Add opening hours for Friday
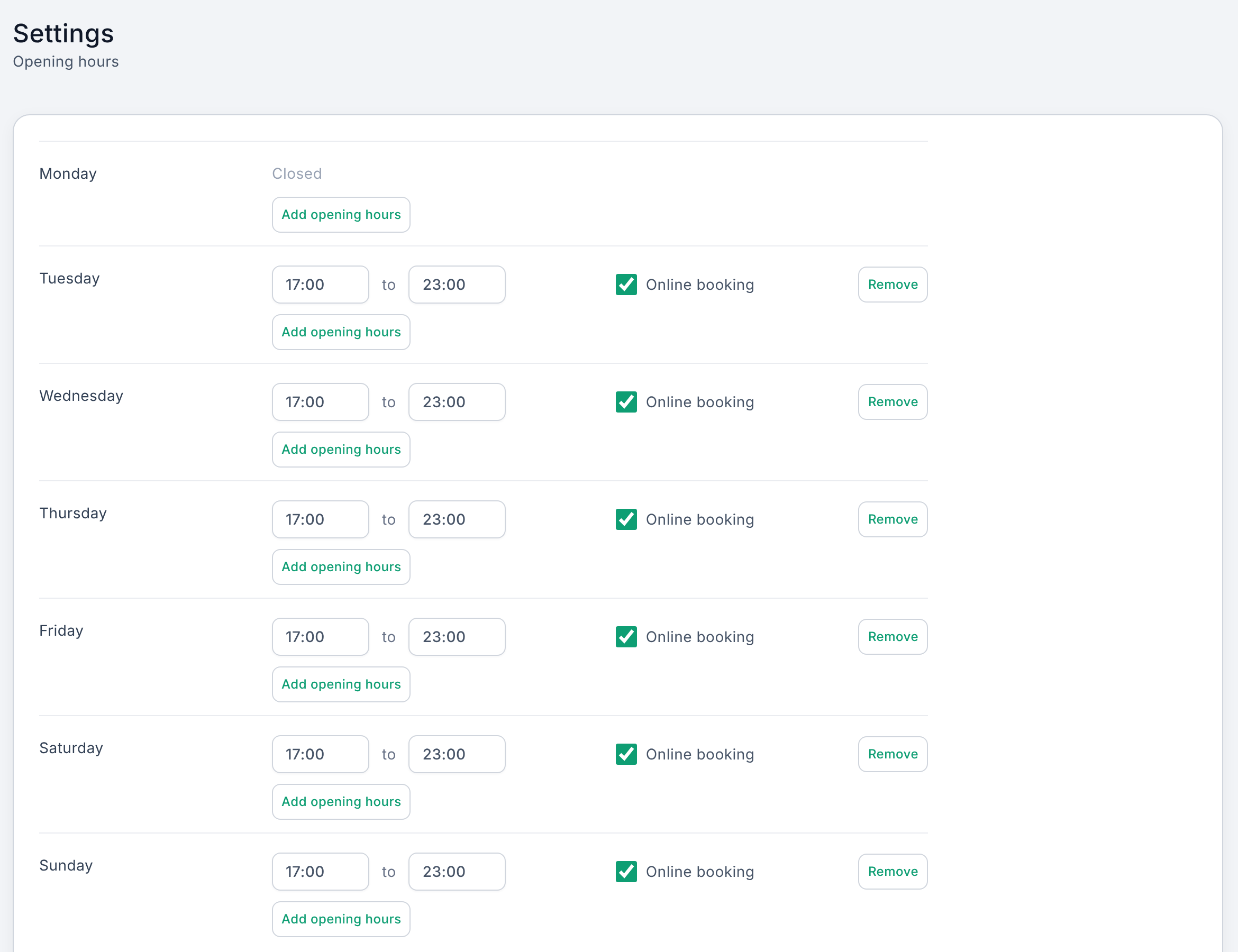Screen dimensions: 1238x952 point(341,684)
